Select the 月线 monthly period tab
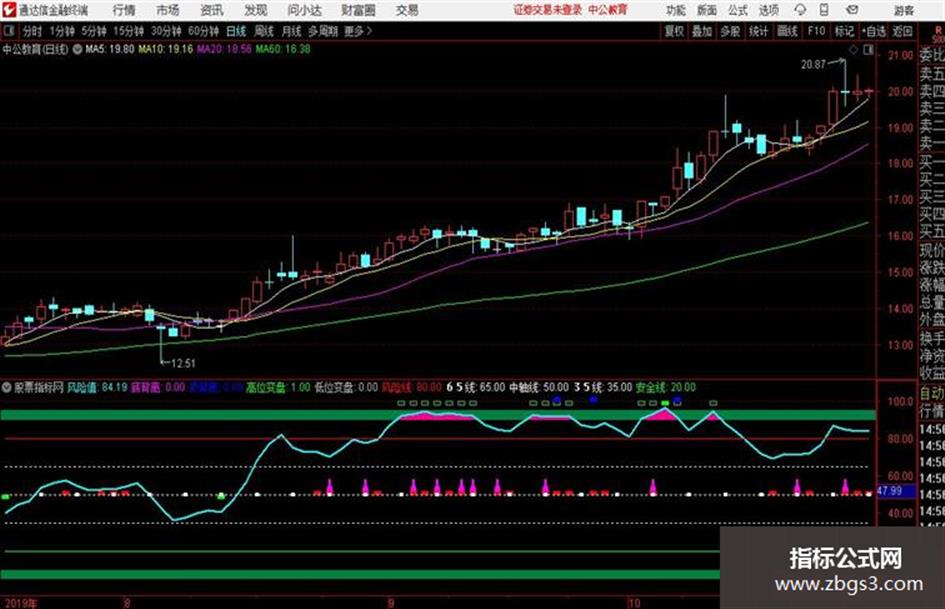This screenshot has width=945, height=609. point(292,31)
